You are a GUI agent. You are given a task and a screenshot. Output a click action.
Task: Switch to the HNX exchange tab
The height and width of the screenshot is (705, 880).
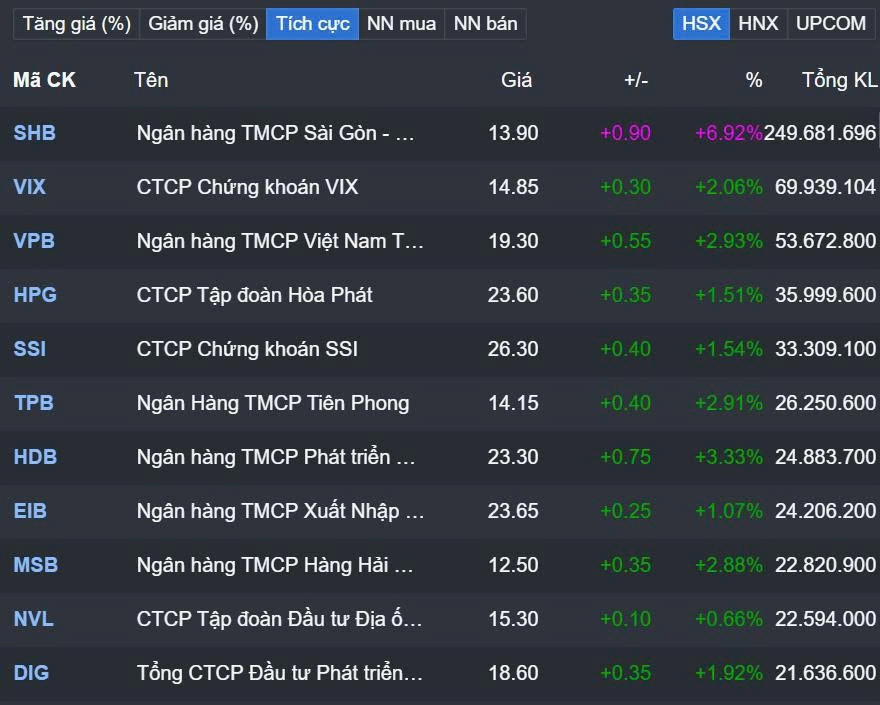pyautogui.click(x=759, y=24)
